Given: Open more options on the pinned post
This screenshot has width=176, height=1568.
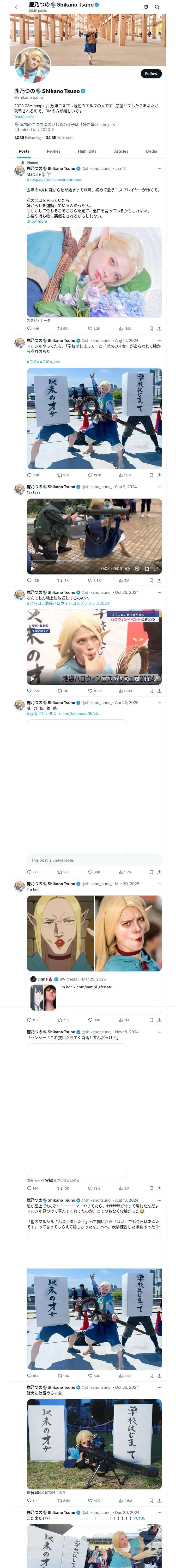Looking at the screenshot, I should (x=159, y=169).
